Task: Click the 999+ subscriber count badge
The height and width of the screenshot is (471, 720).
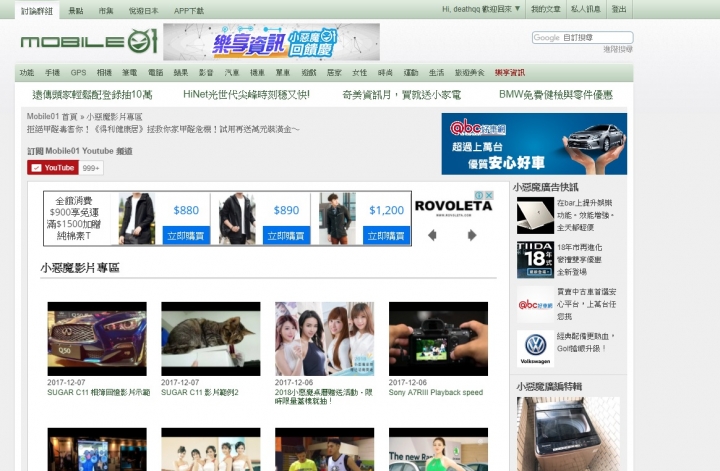Action: 91,168
